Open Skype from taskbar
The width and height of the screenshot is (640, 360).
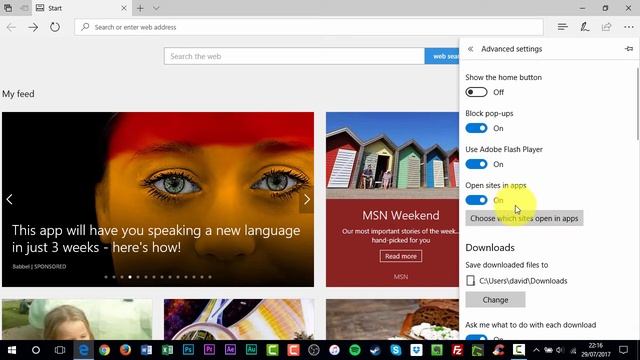point(396,350)
